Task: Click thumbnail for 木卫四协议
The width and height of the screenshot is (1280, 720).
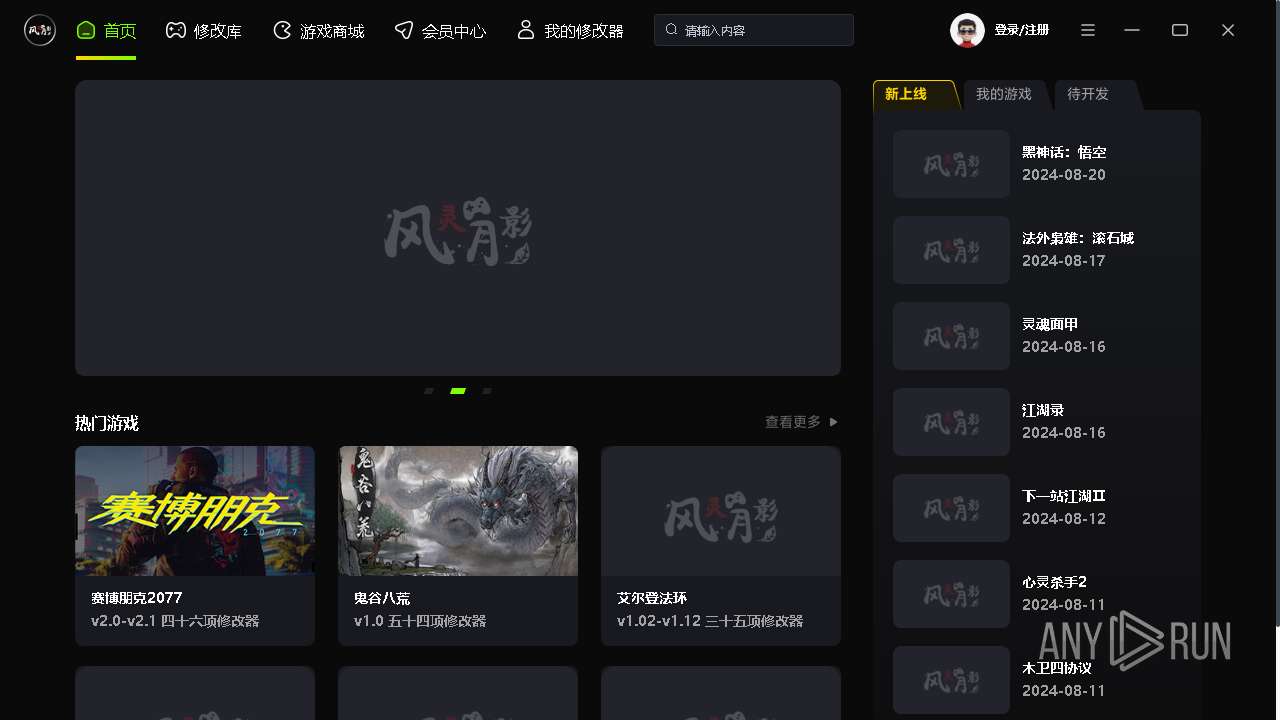Action: pyautogui.click(x=951, y=680)
